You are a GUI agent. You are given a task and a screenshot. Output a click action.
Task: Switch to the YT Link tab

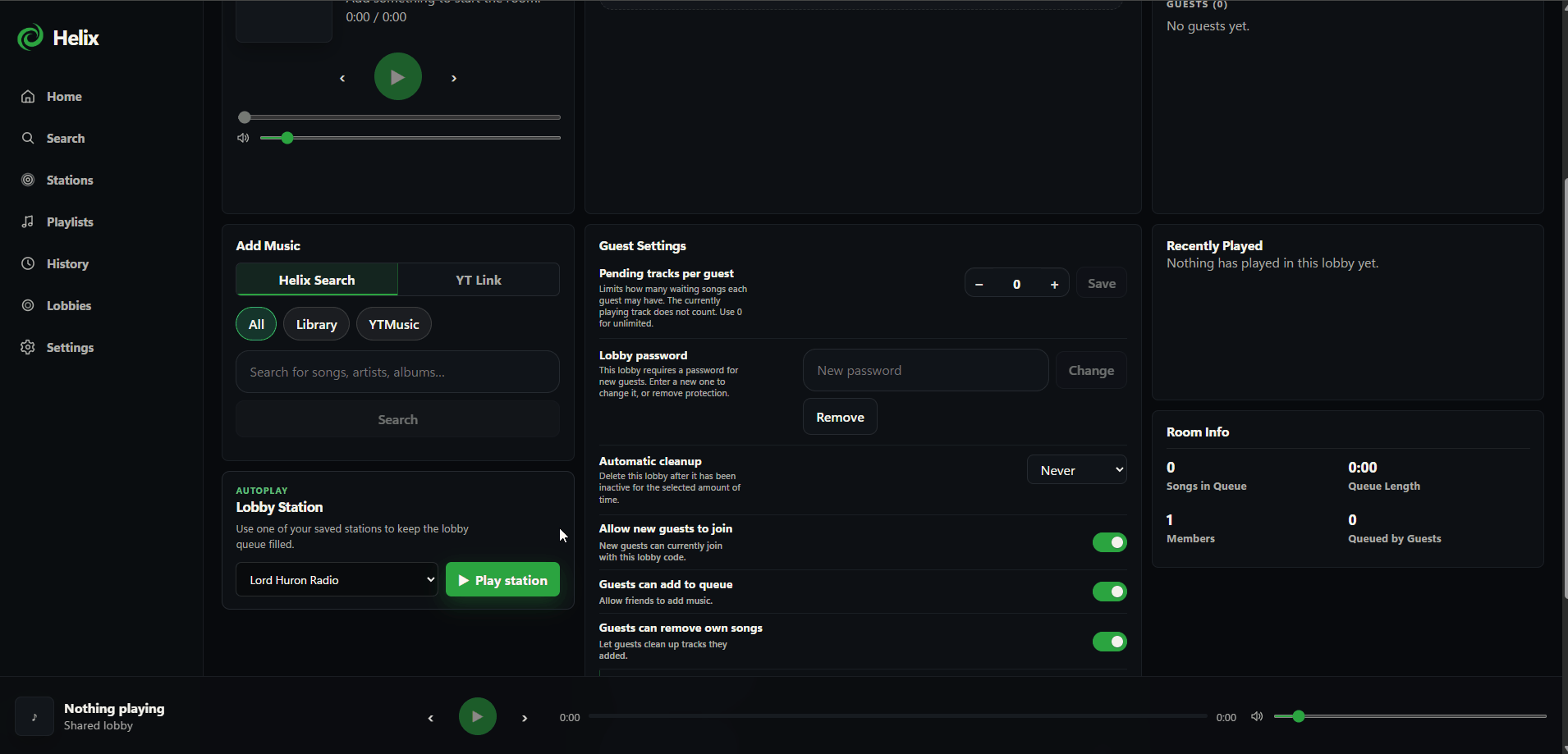[x=479, y=280]
